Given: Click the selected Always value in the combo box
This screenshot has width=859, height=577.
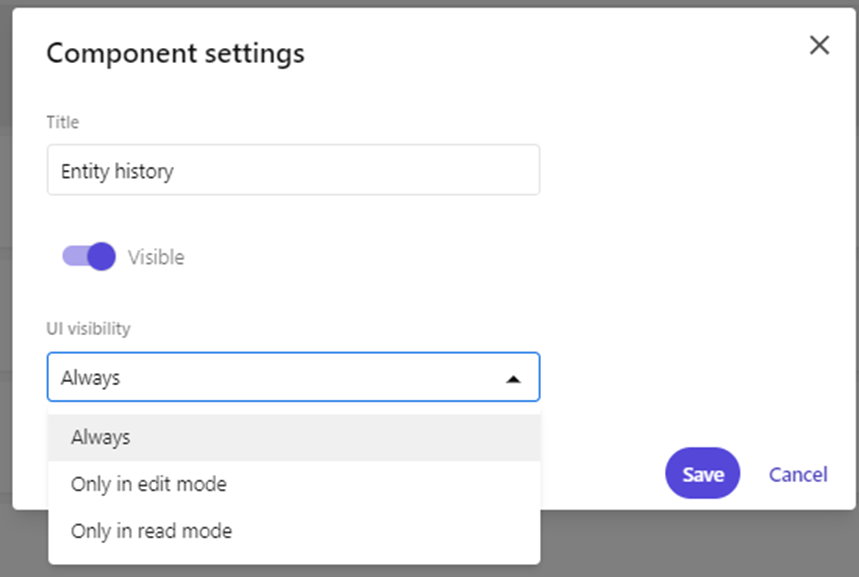Looking at the screenshot, I should coord(91,378).
